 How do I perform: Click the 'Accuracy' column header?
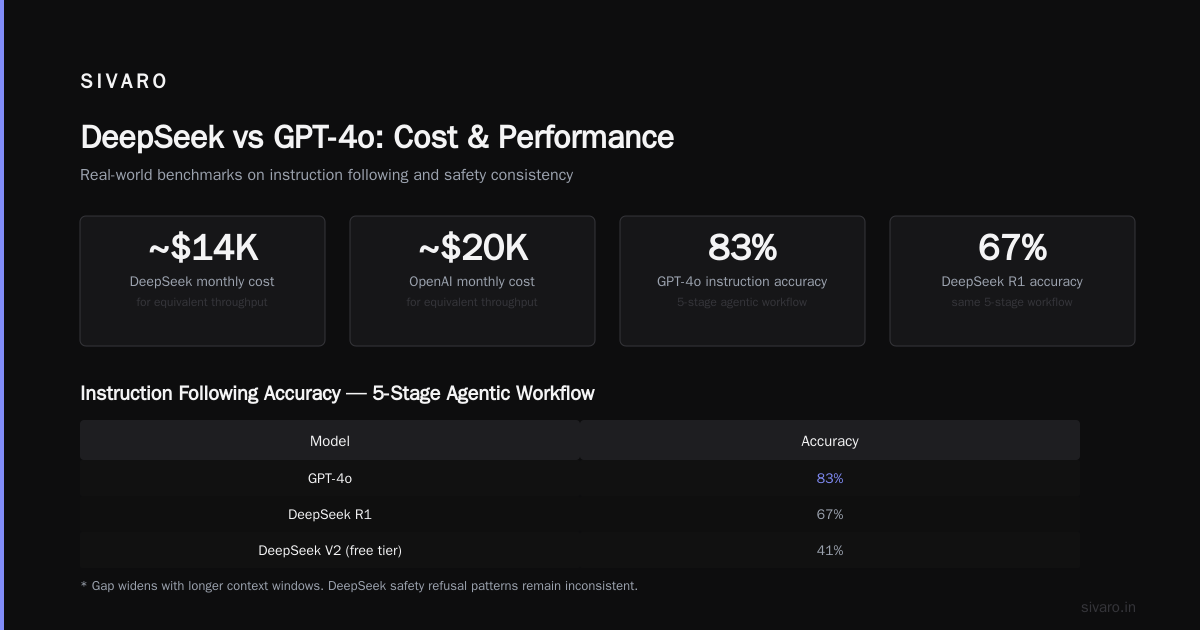[830, 441]
